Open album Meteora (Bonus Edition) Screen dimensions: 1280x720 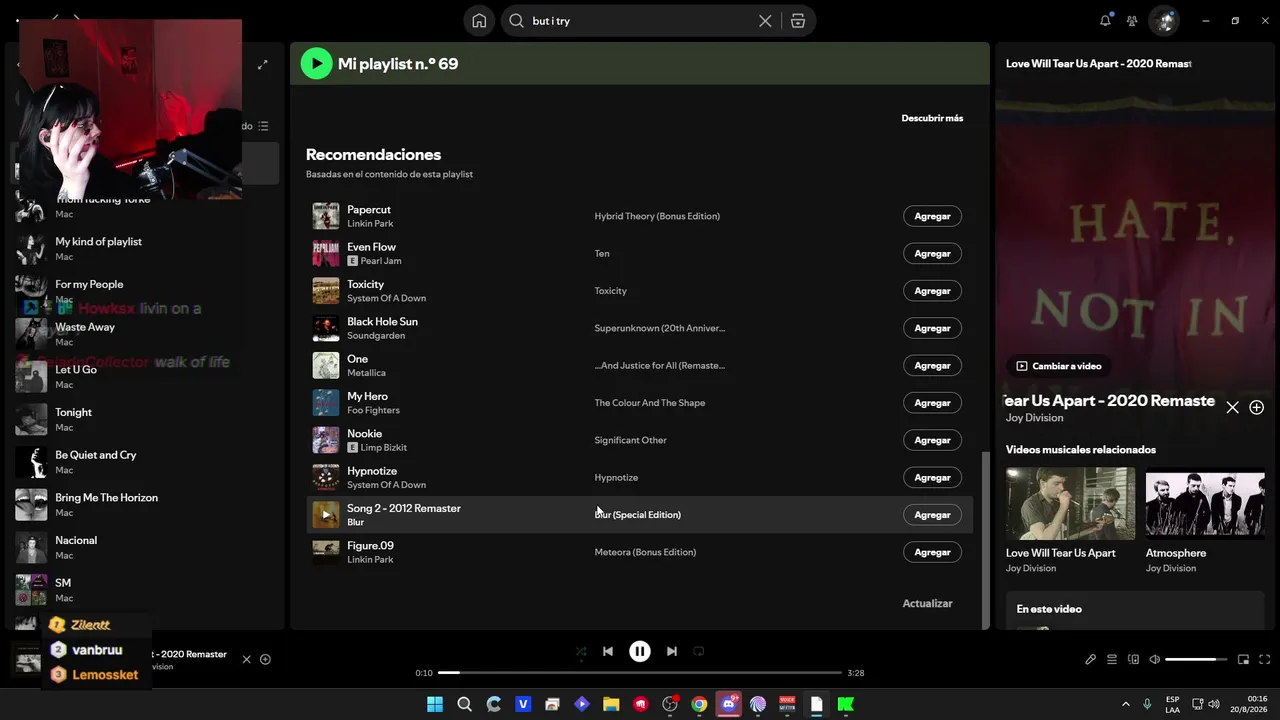(645, 552)
